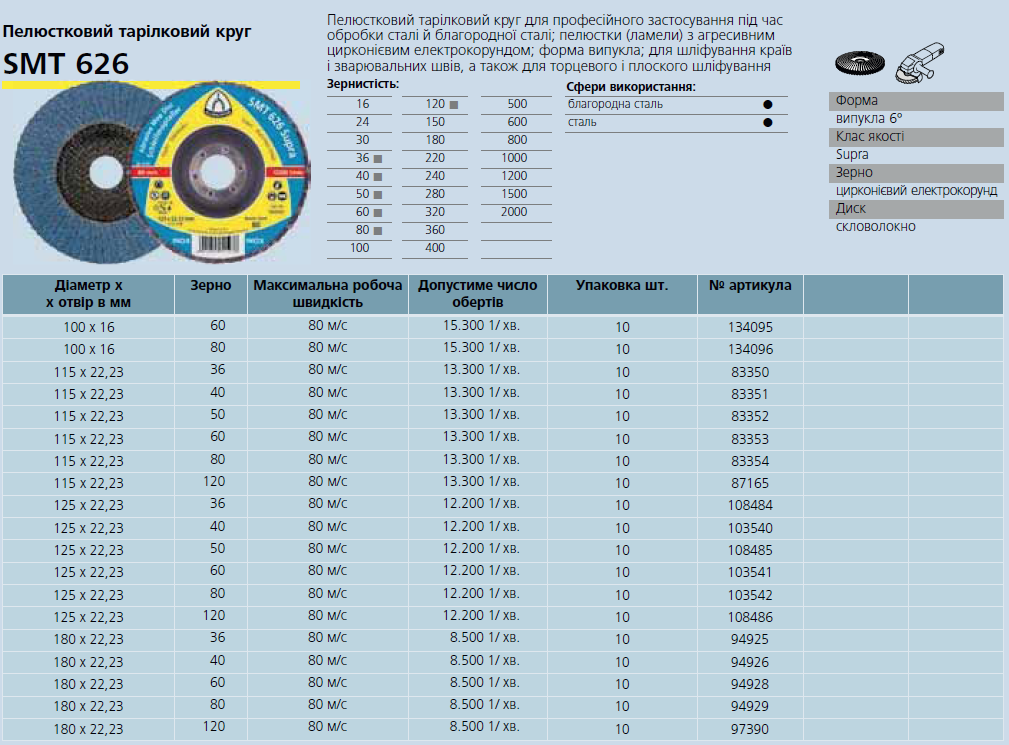The width and height of the screenshot is (1009, 745).
Task: Click the grey square beside grit 80
Action: tap(378, 231)
